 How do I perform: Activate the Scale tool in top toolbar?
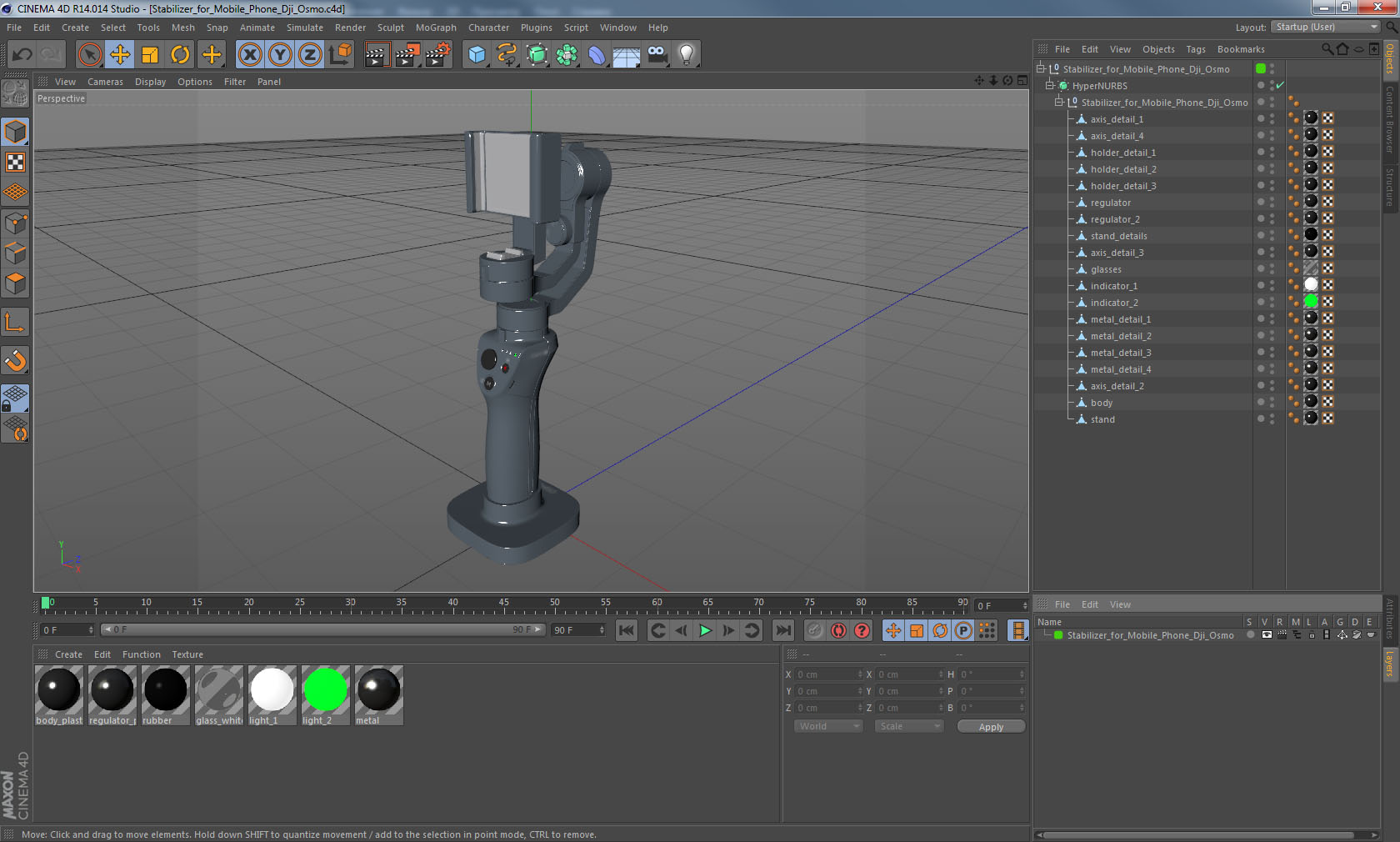150,55
